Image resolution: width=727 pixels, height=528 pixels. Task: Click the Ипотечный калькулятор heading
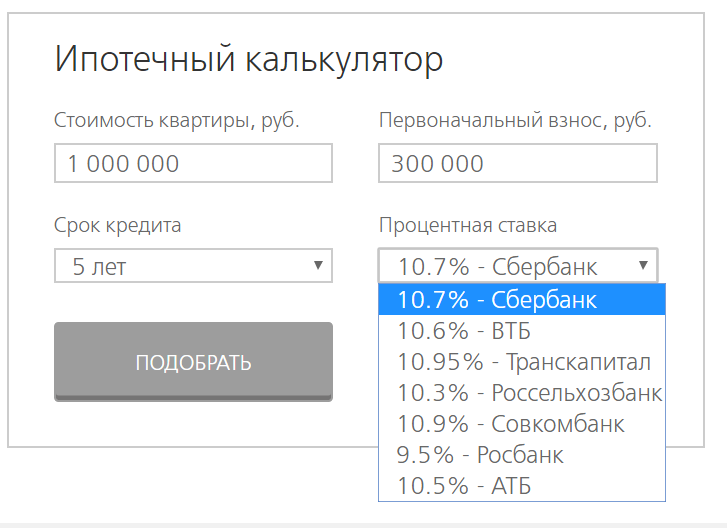click(x=249, y=59)
